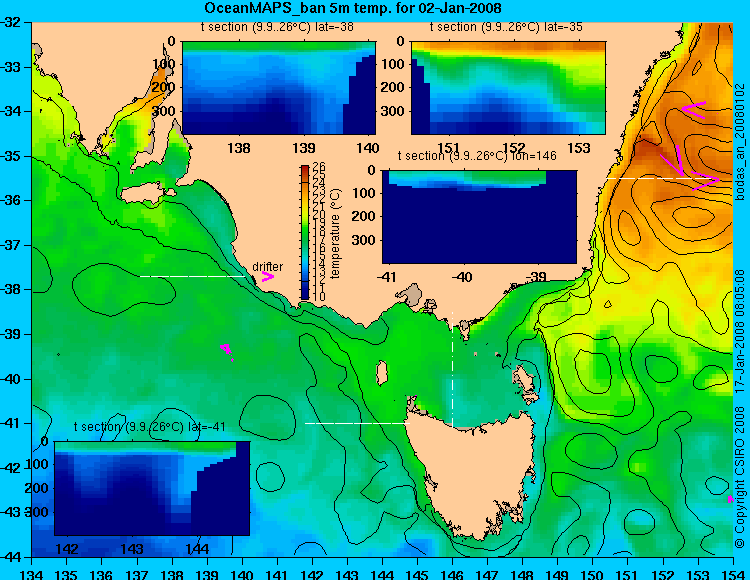Click the -44 label on the left latitude axis
This screenshot has height=580, width=750.
pyautogui.click(x=12, y=557)
